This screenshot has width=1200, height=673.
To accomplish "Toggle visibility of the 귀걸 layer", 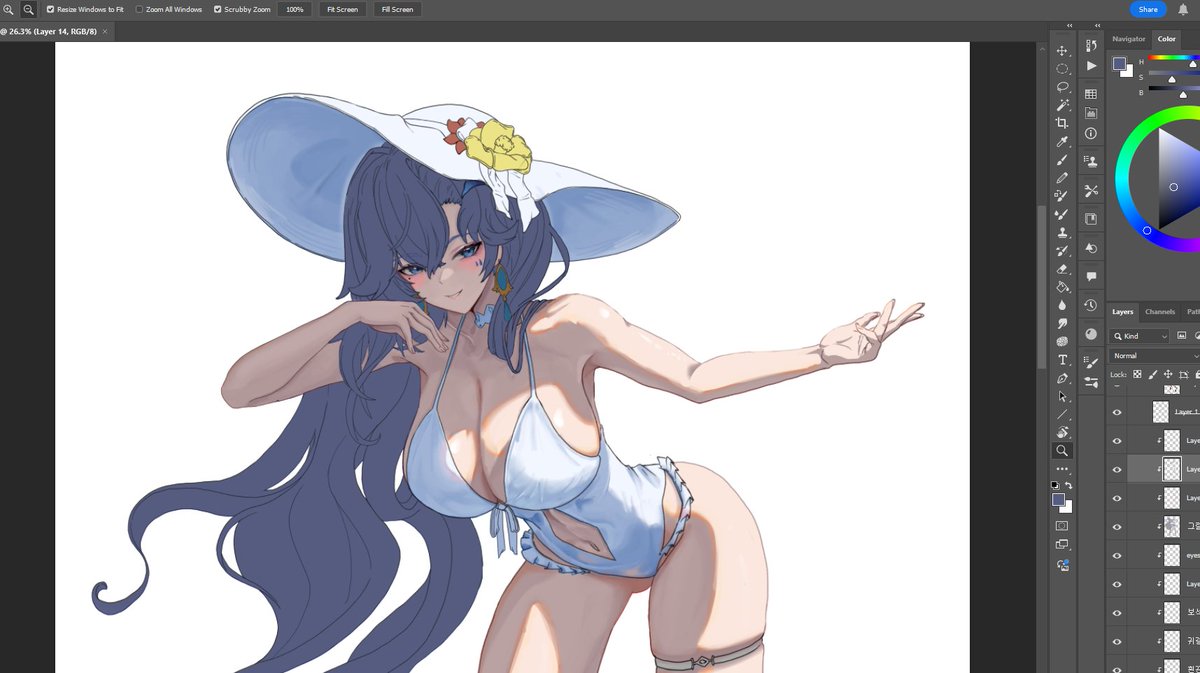I will point(1117,640).
